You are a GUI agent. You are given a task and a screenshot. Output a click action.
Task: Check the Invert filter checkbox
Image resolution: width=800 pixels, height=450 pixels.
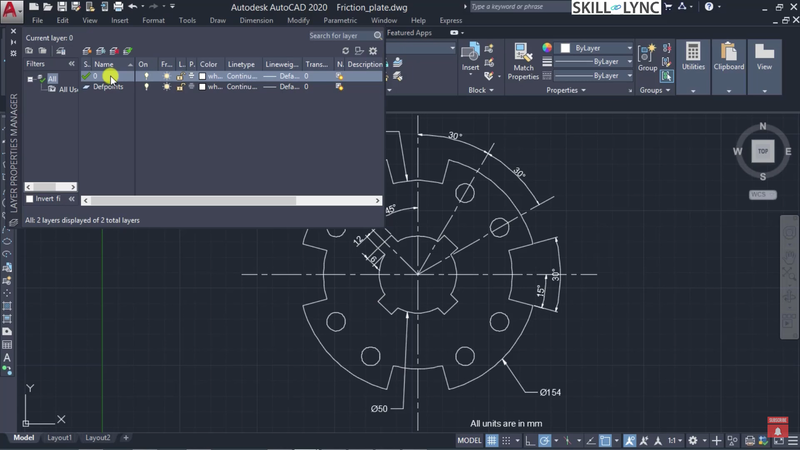pyautogui.click(x=30, y=199)
